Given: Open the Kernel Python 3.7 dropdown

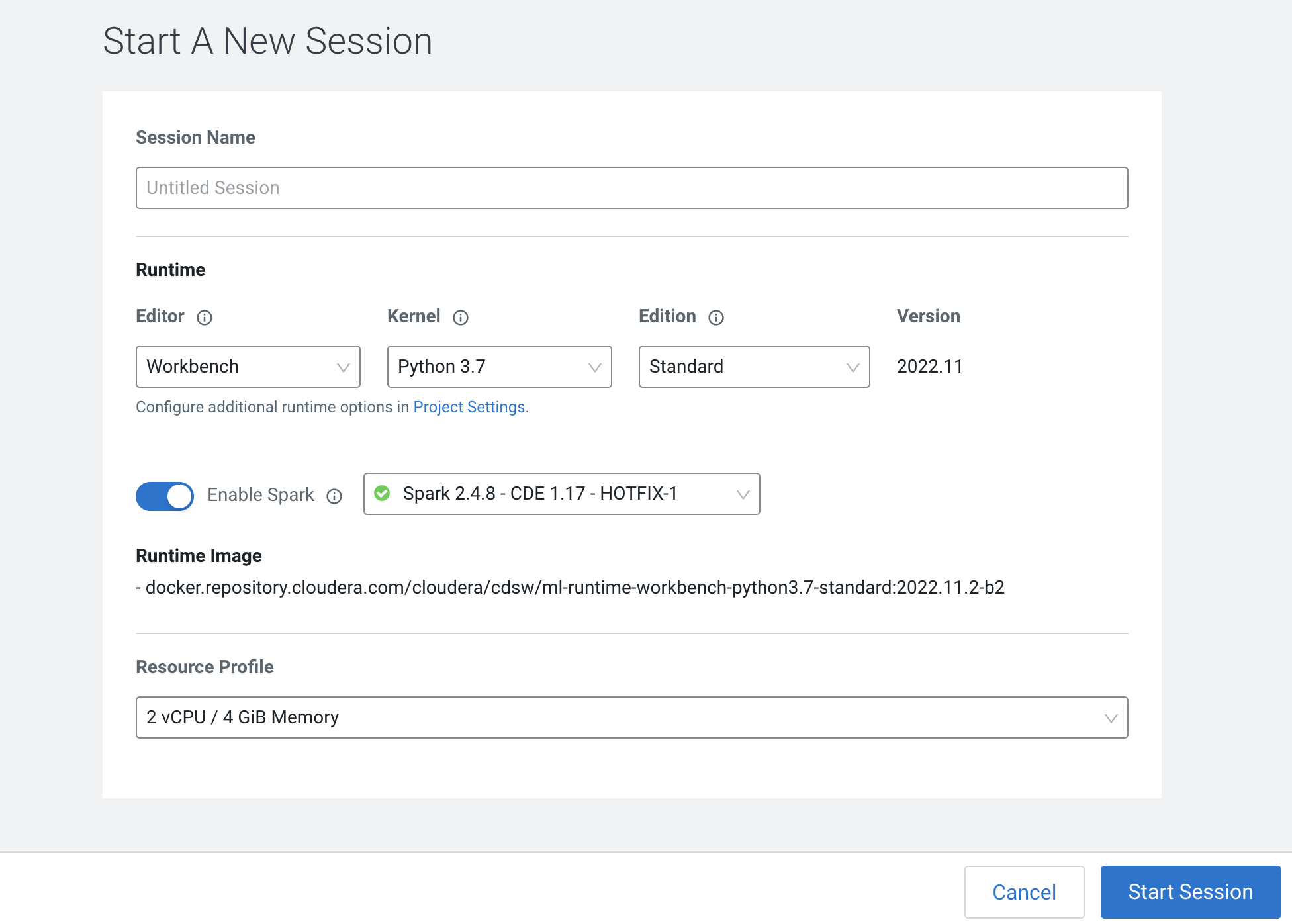Looking at the screenshot, I should coord(499,367).
